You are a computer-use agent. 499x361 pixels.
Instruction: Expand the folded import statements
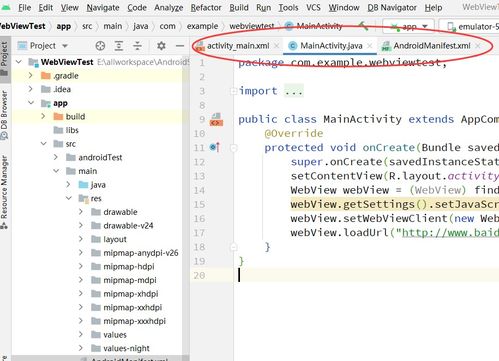pos(234,91)
